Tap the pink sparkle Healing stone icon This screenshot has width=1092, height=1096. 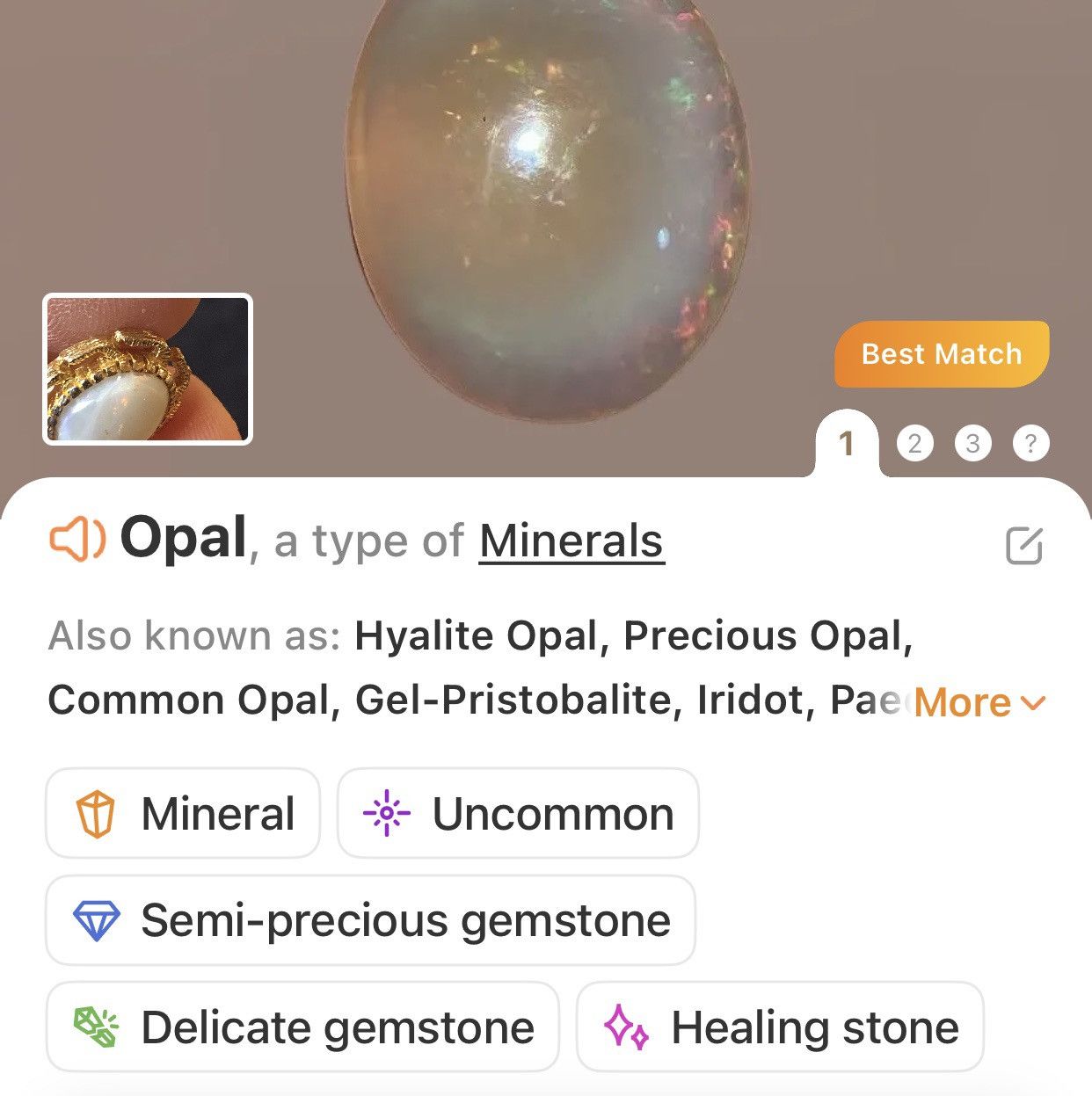tap(626, 1027)
